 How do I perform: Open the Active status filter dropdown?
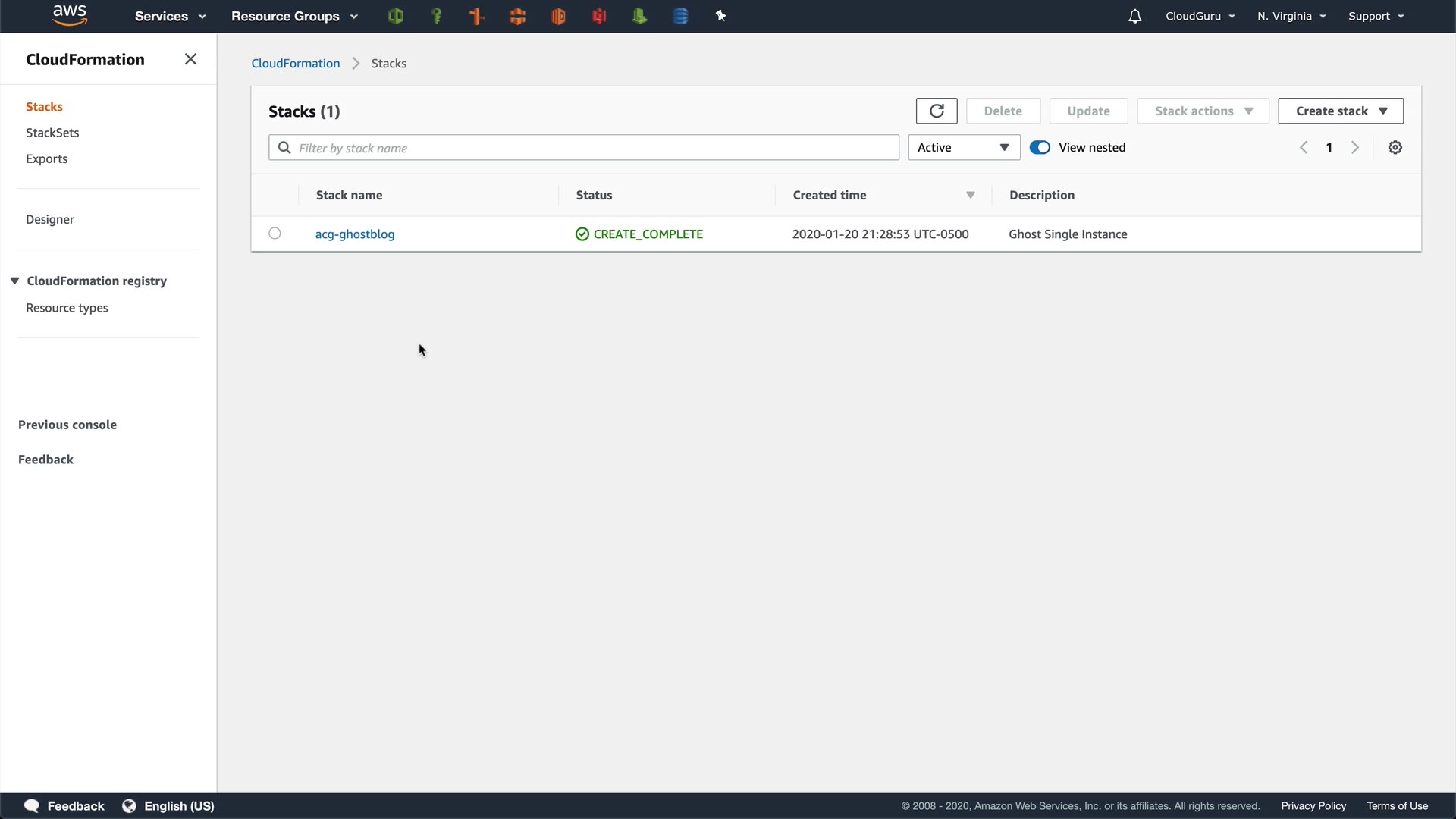(x=963, y=147)
